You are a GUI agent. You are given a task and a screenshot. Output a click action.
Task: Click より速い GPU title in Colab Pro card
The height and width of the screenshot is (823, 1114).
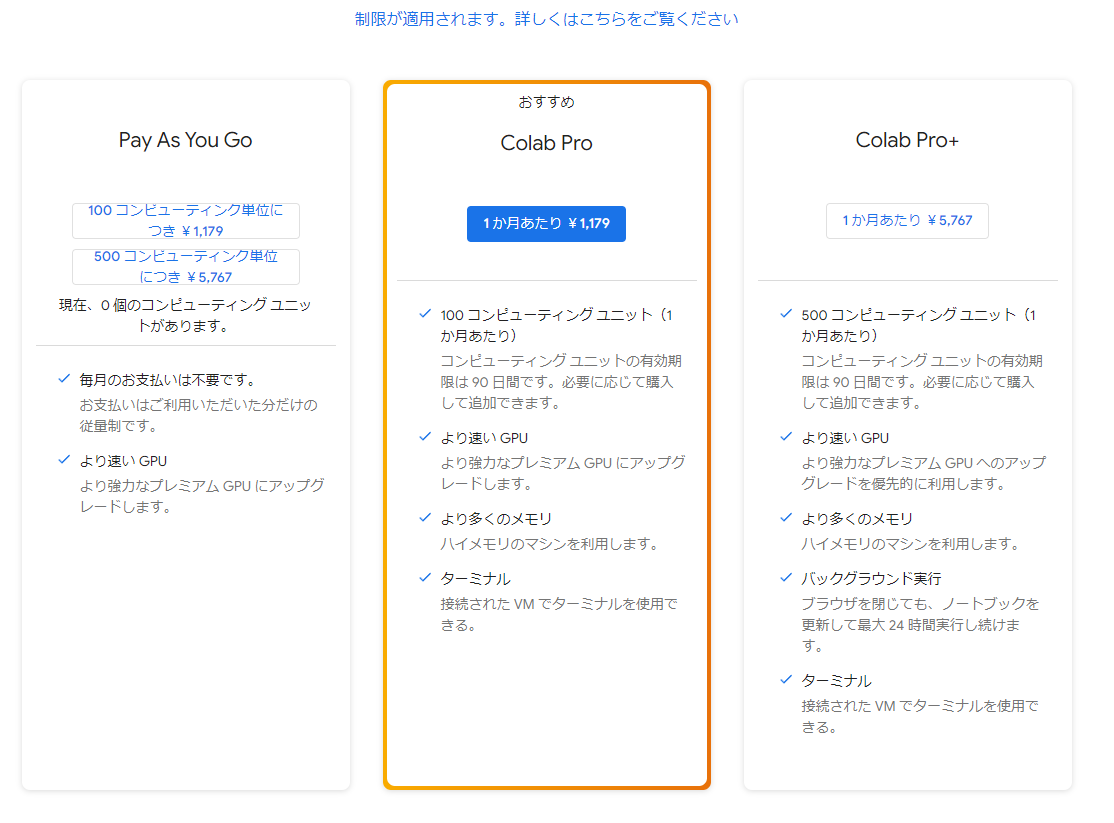point(484,439)
